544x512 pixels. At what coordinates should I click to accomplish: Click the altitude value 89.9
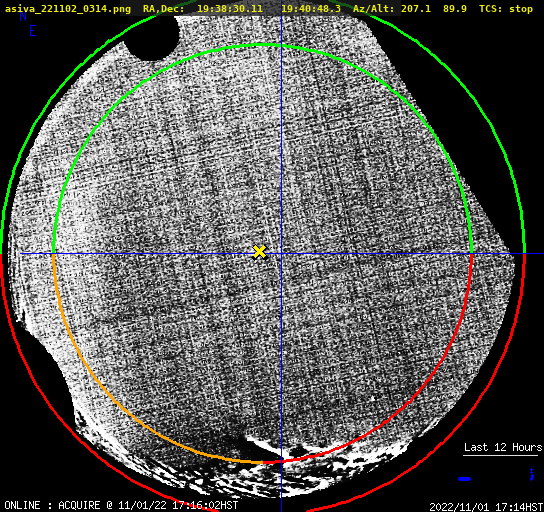click(x=455, y=8)
